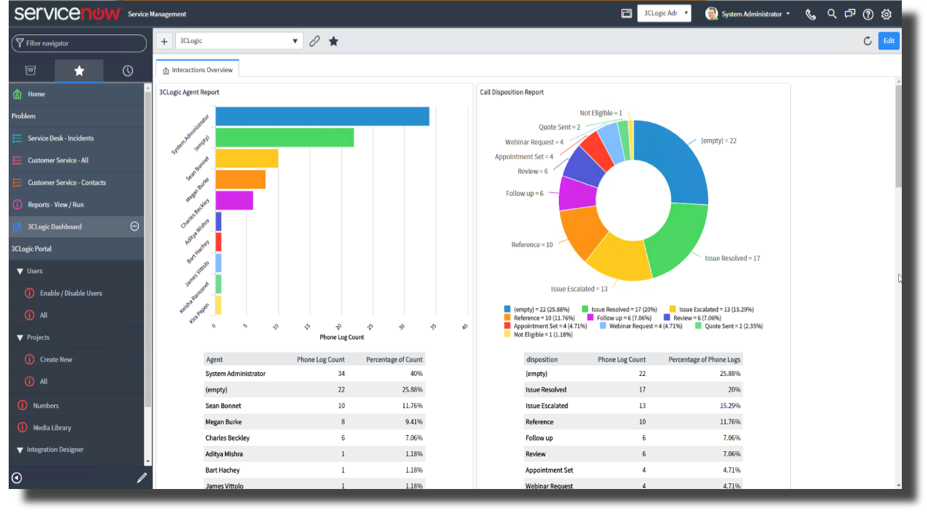The width and height of the screenshot is (927, 522).
Task: Click Charles Beckley table row
Action: pos(314,437)
